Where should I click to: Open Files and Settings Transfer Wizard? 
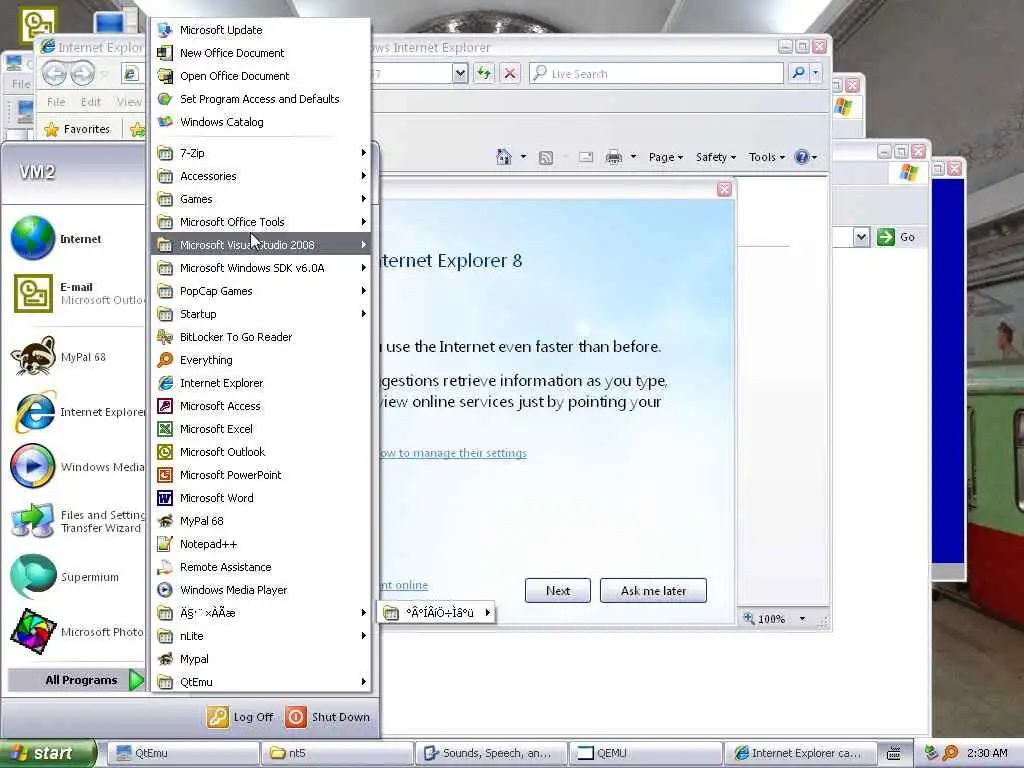click(x=75, y=521)
